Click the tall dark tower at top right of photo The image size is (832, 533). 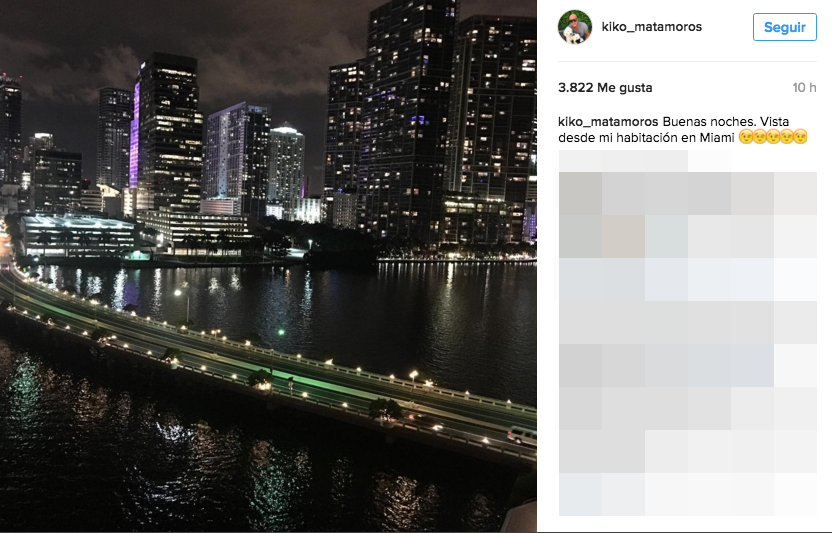[x=409, y=117]
